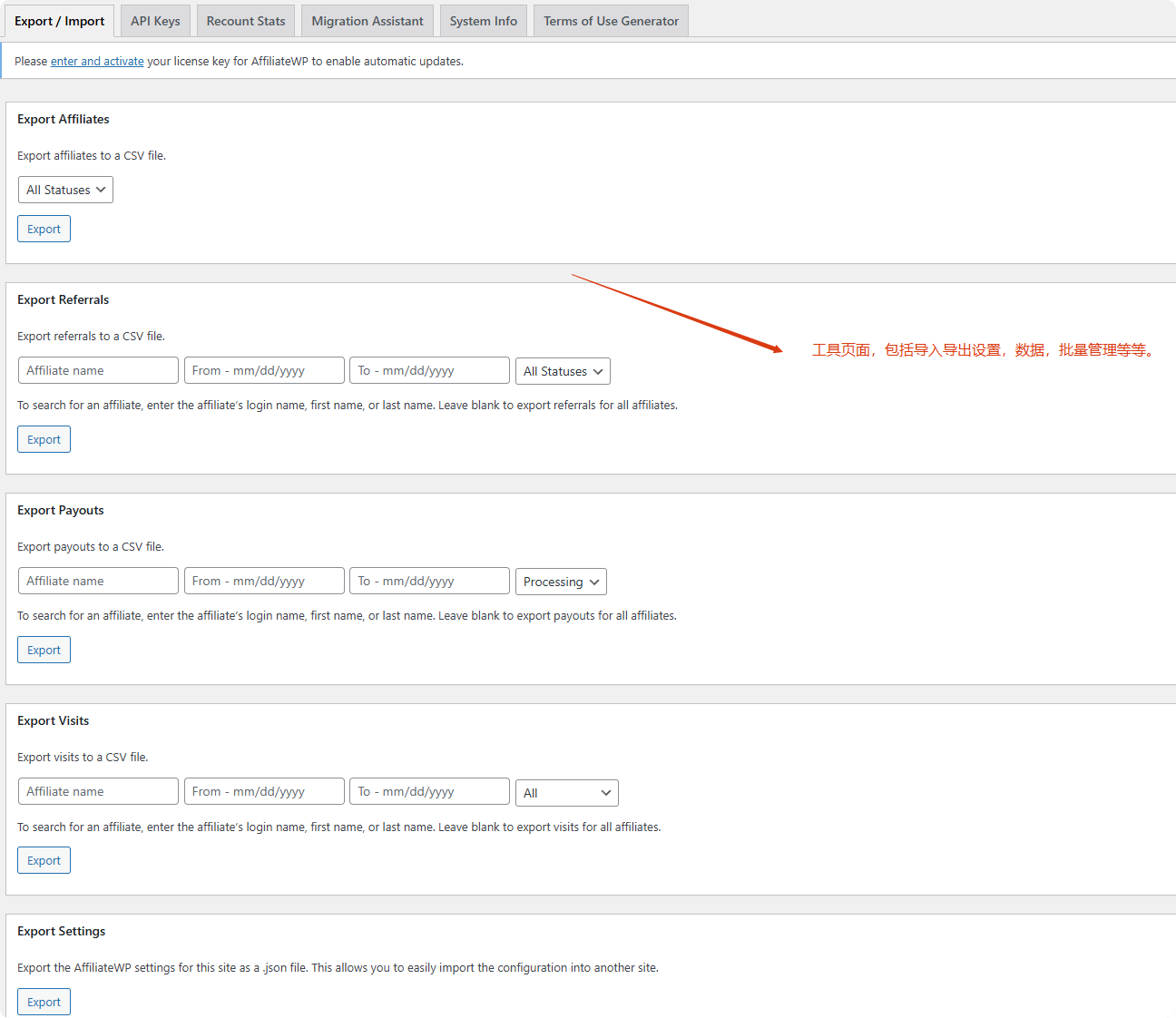Switch to the Export / Import tab

coord(59,21)
